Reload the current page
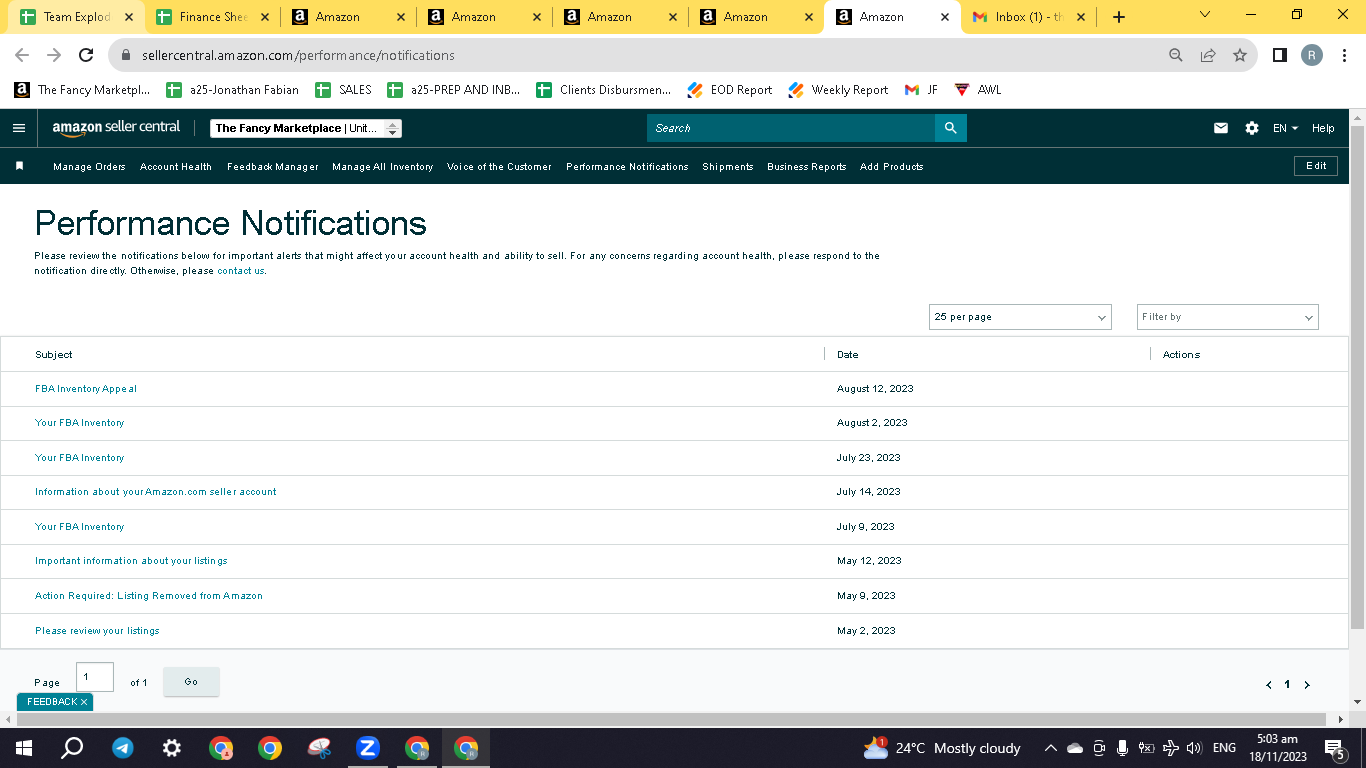The image size is (1366, 768). pyautogui.click(x=86, y=55)
